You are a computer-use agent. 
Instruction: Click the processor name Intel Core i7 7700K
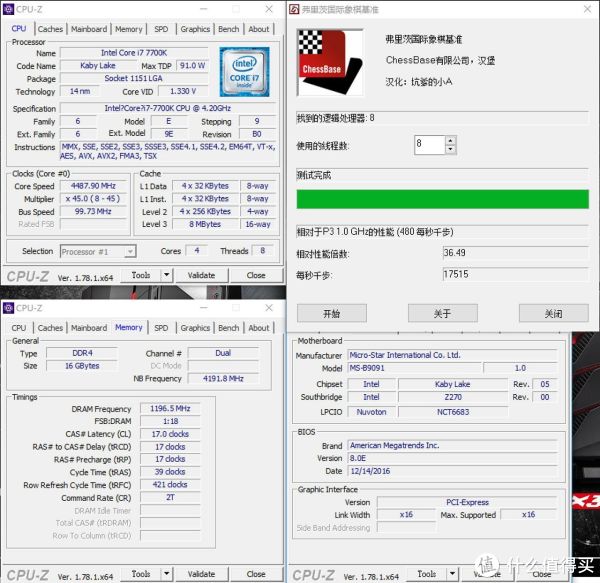pos(134,53)
